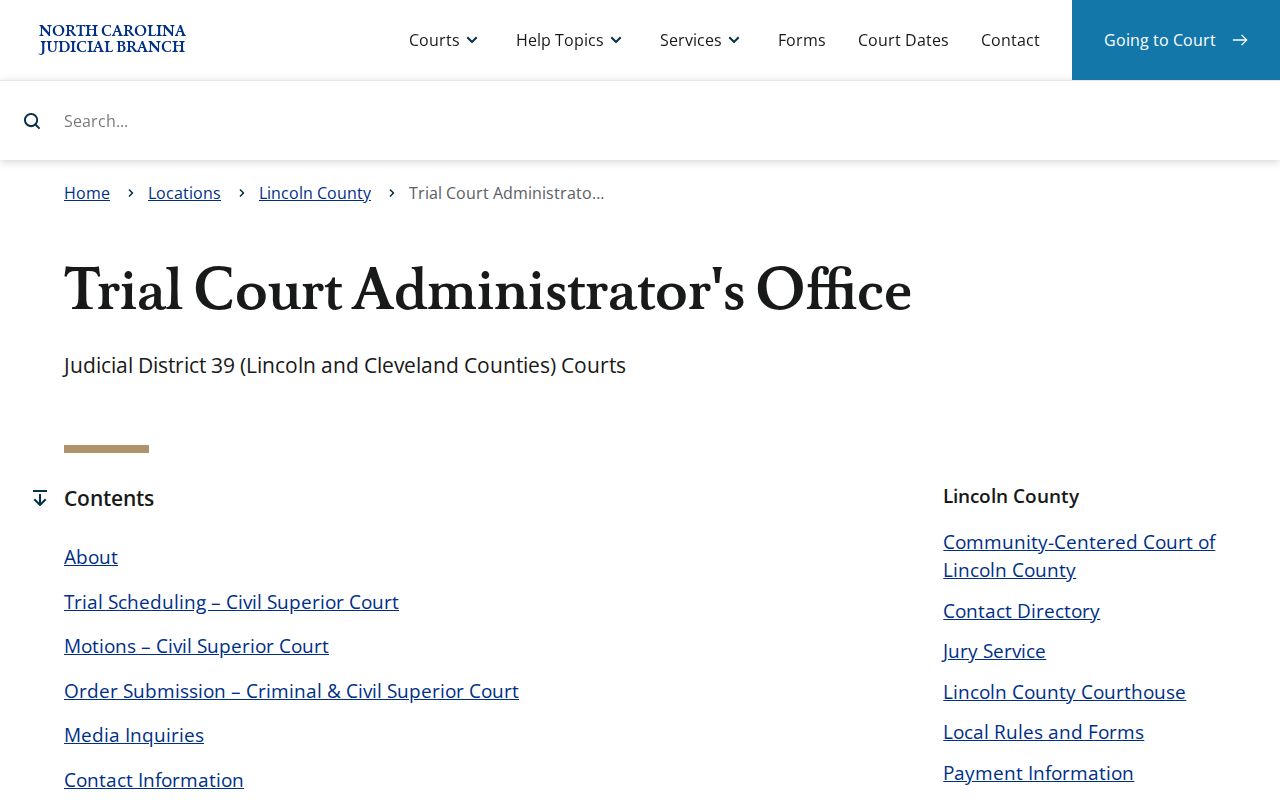The width and height of the screenshot is (1280, 800).
Task: Click the Going to Court arrow icon
Action: pyautogui.click(x=1240, y=40)
